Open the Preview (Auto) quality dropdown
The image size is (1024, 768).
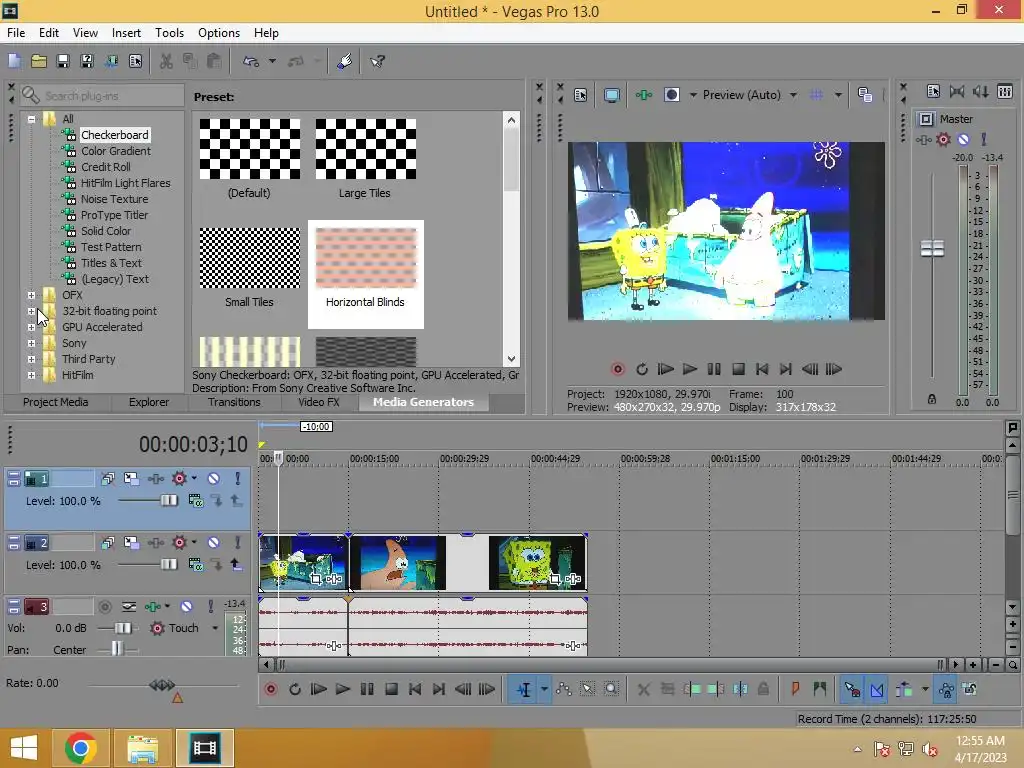click(793, 95)
